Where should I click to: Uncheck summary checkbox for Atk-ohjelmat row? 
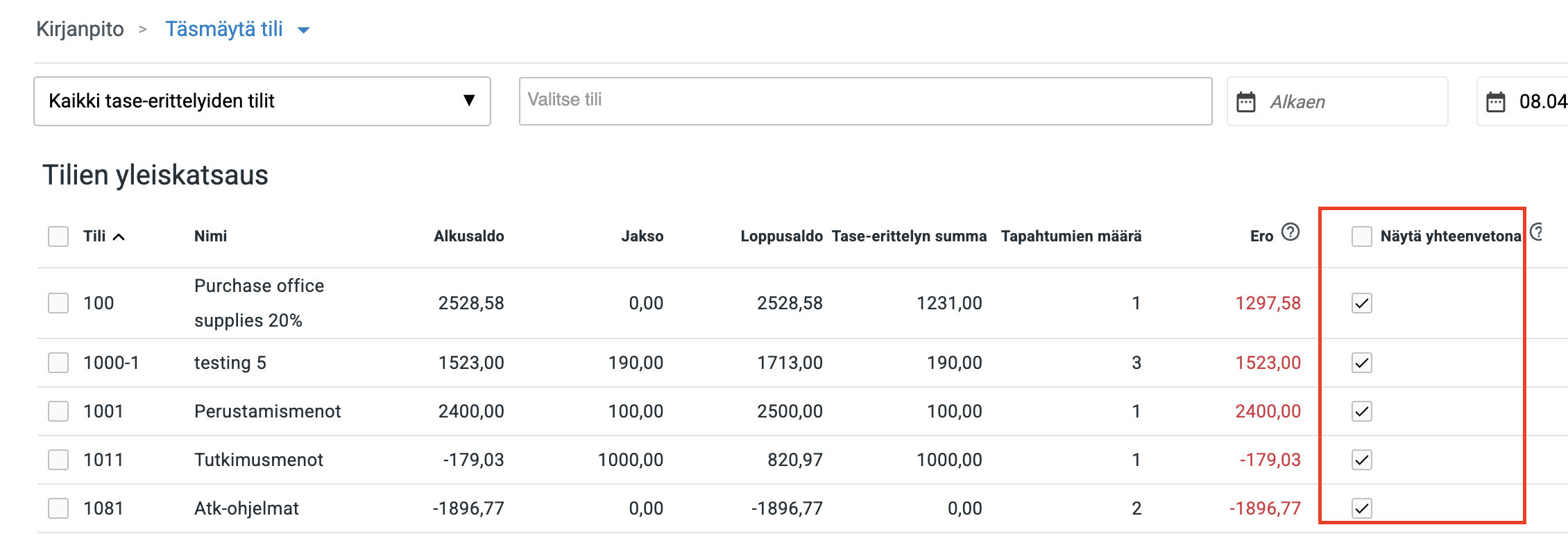tap(1361, 508)
